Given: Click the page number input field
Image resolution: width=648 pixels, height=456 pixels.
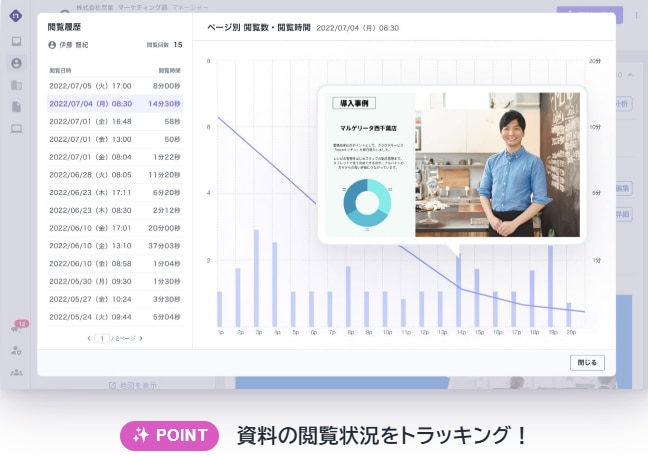Looking at the screenshot, I should point(101,338).
